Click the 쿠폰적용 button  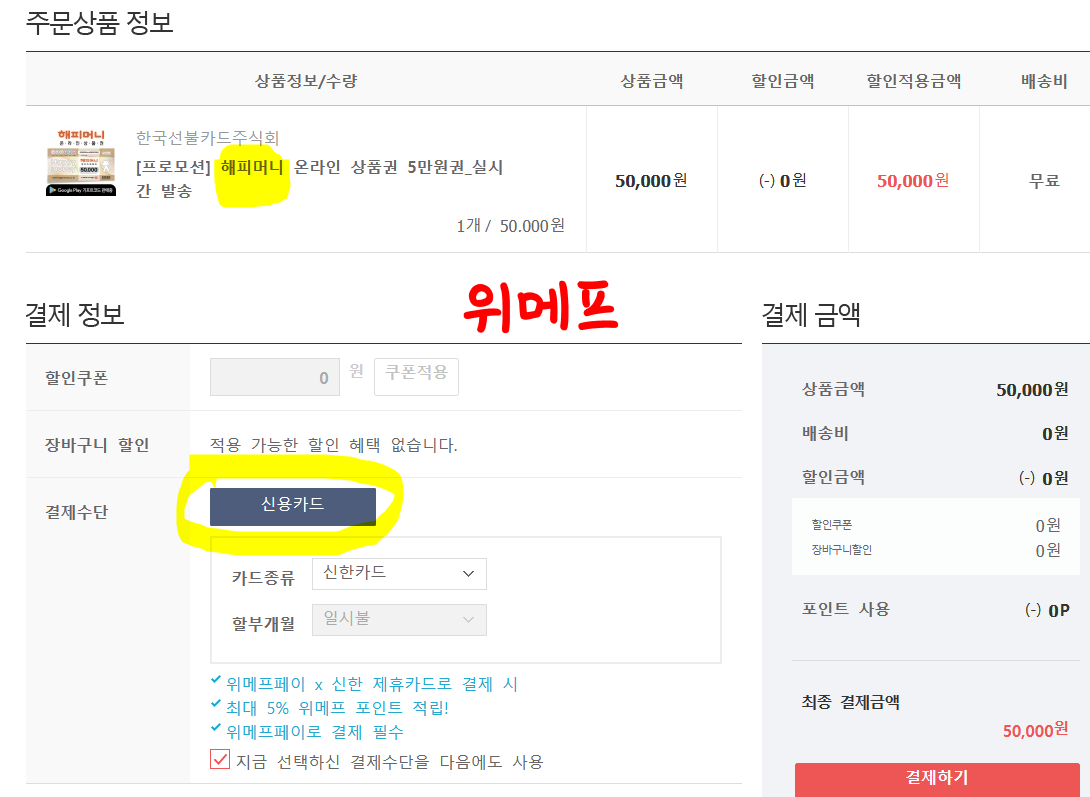(x=416, y=376)
